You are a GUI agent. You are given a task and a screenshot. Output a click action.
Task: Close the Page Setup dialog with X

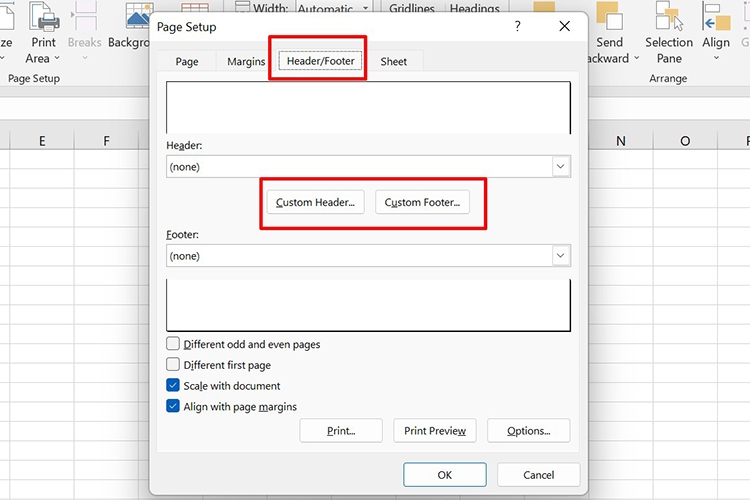565,27
